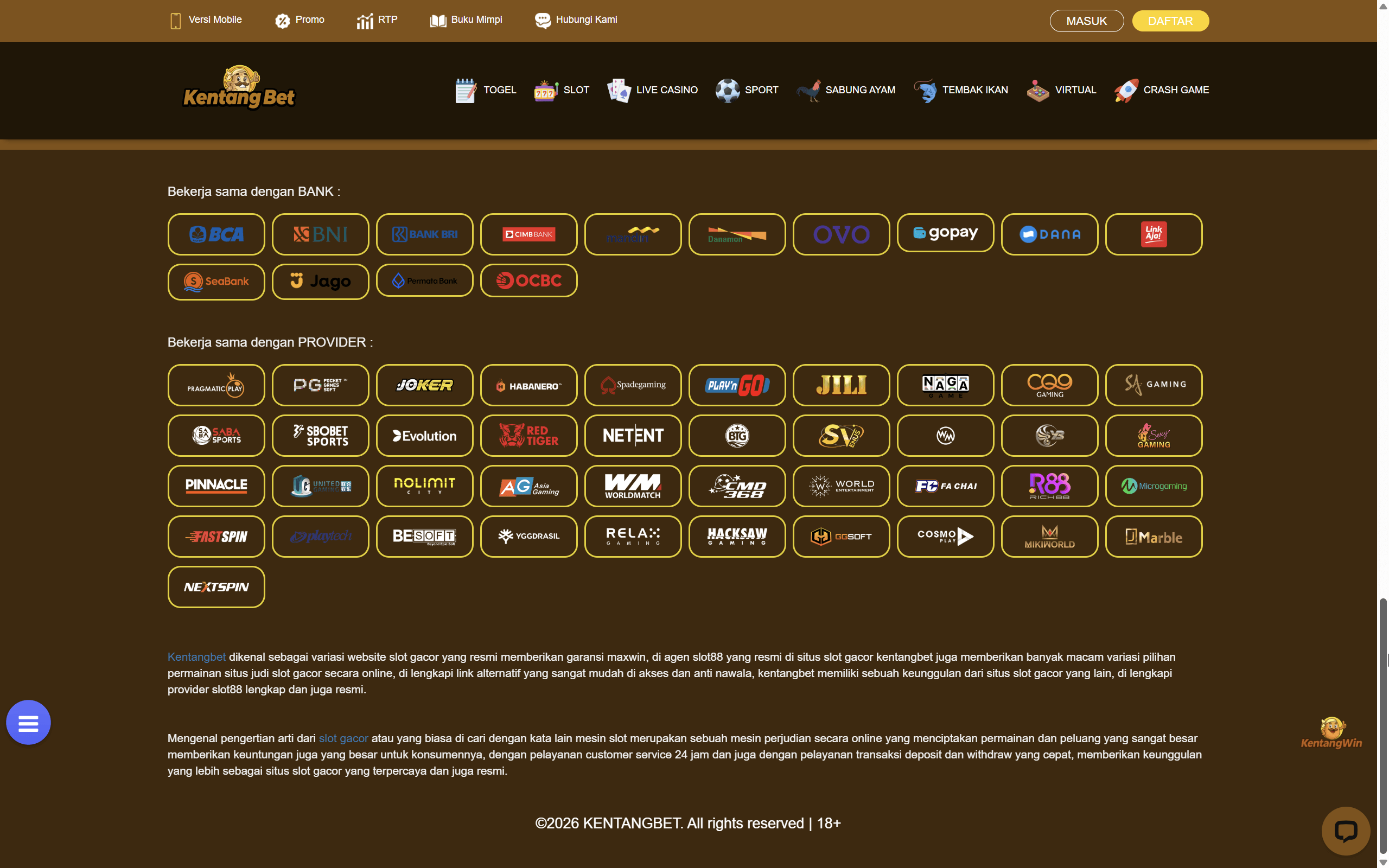Image resolution: width=1389 pixels, height=868 pixels.
Task: Select Nextspin provider logo
Action: click(x=216, y=588)
